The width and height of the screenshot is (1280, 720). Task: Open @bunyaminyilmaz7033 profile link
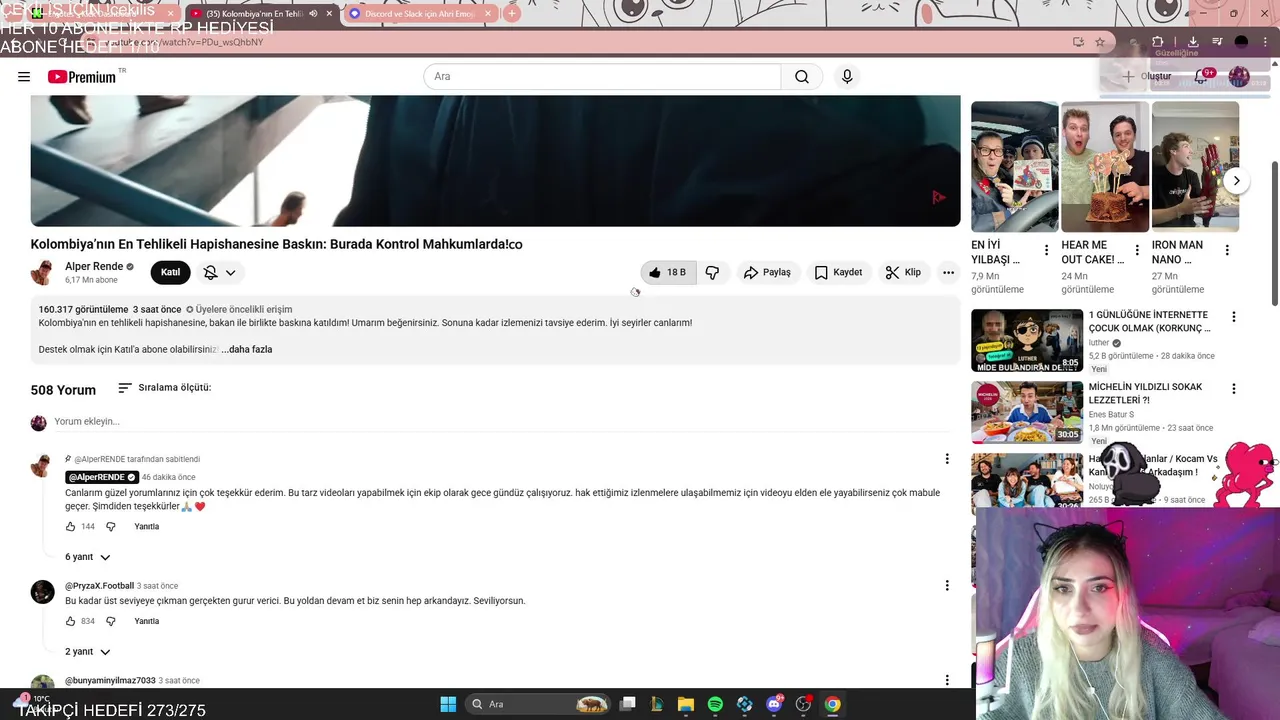pos(110,681)
